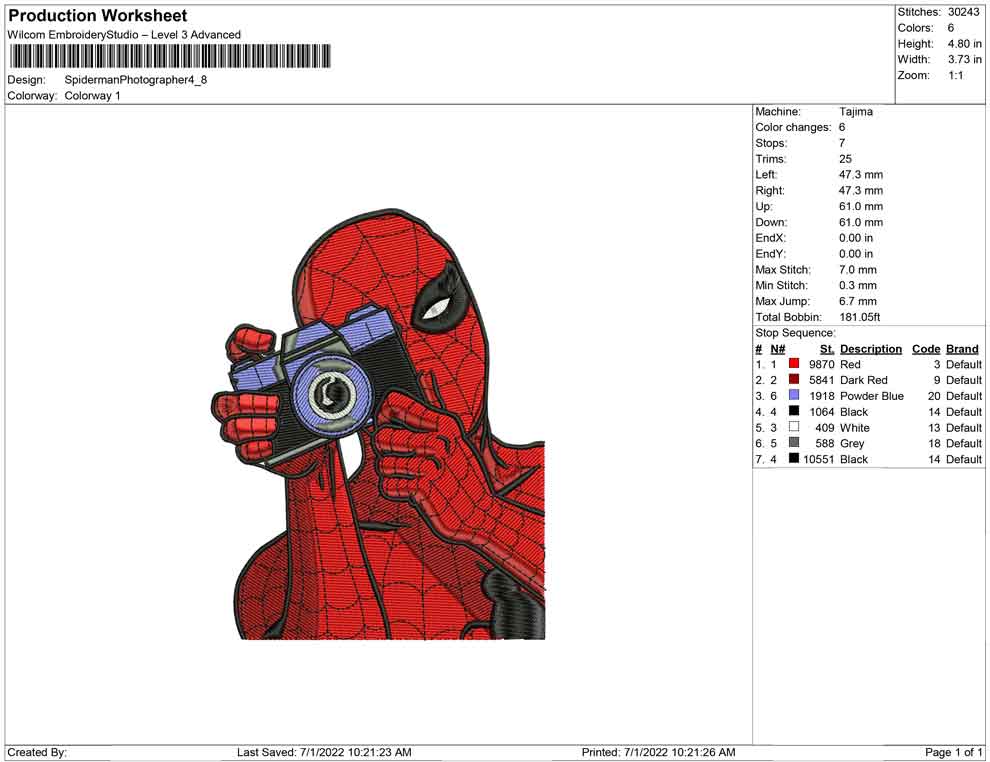Viewport: 990px width, 762px height.
Task: Click the 'Created By:' footer label
Action: coord(37,752)
